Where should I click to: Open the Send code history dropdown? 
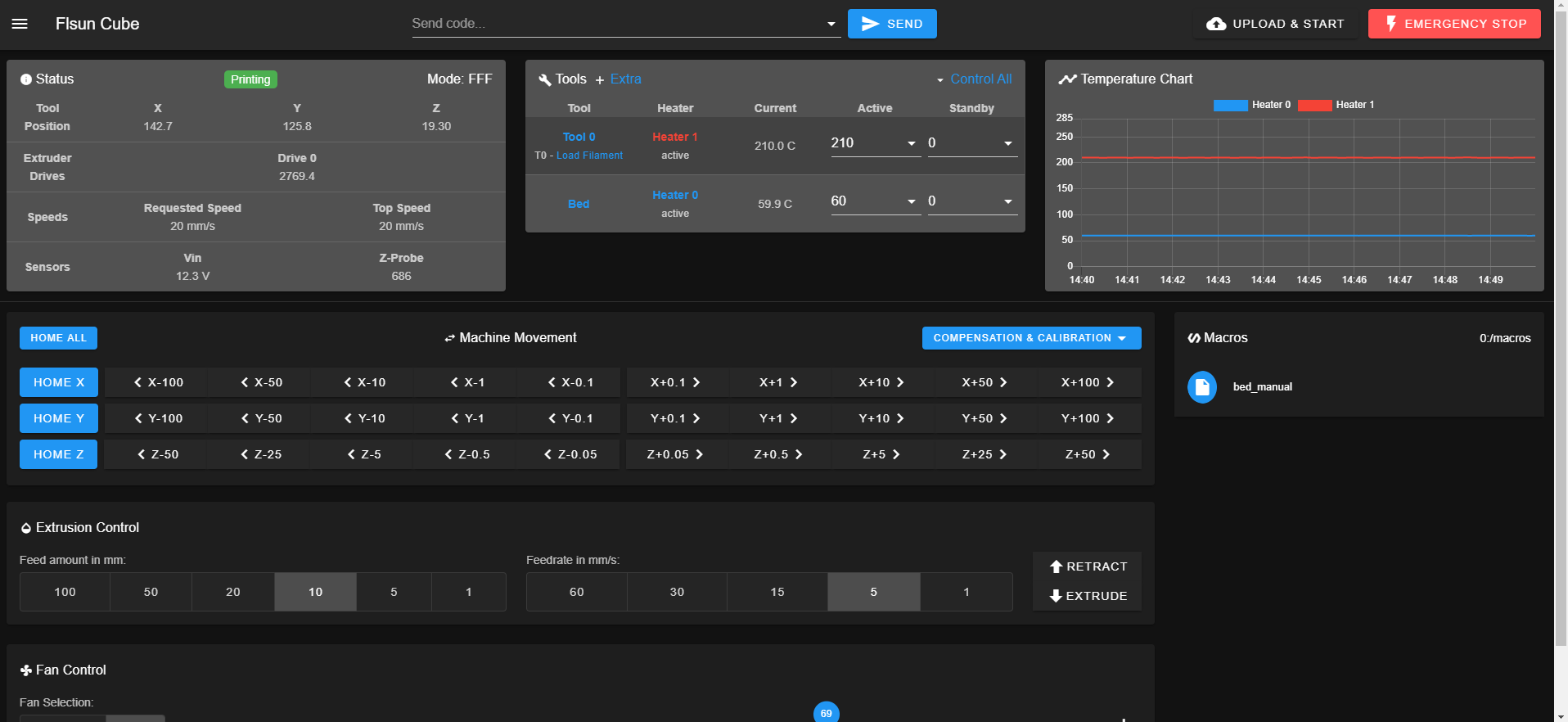(x=831, y=25)
